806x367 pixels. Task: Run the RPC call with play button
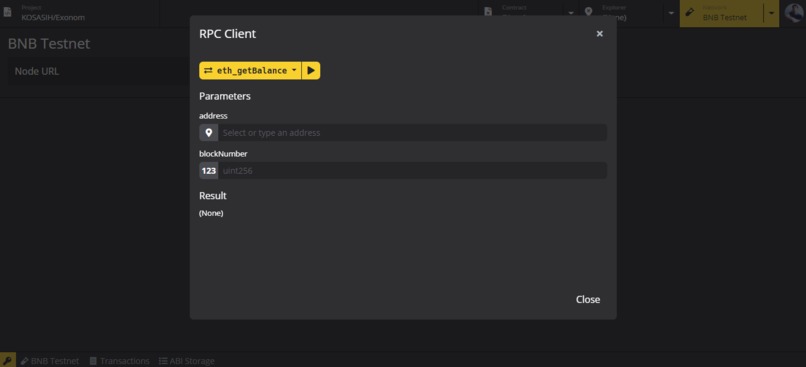coord(310,70)
